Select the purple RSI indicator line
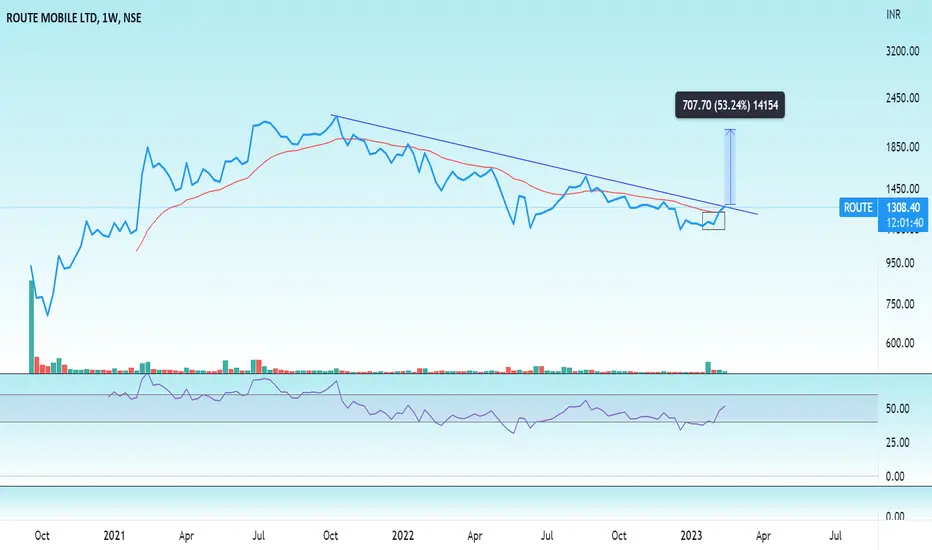Screen dimensions: 932x550 (x=416, y=410)
